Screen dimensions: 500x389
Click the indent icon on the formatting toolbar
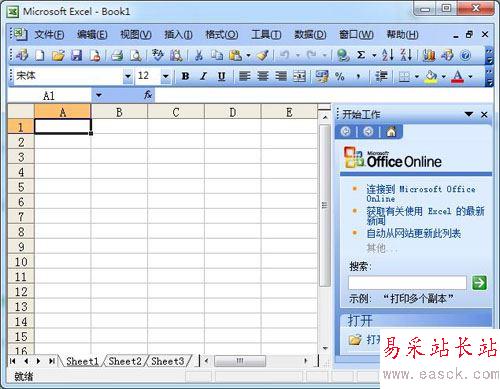pos(381,76)
